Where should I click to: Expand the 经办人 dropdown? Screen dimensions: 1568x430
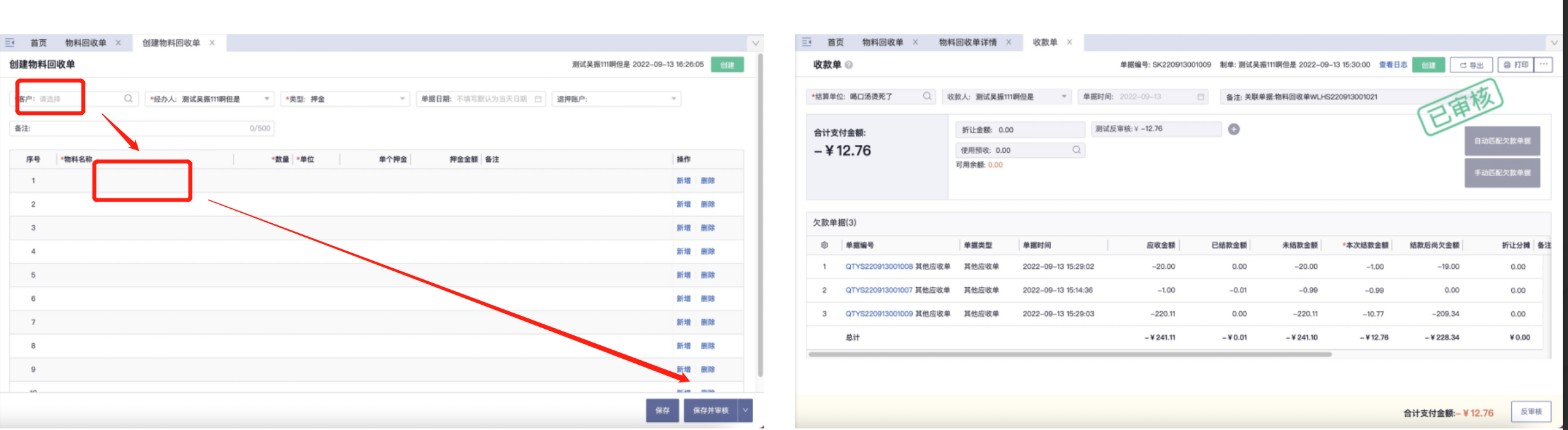pyautogui.click(x=267, y=99)
